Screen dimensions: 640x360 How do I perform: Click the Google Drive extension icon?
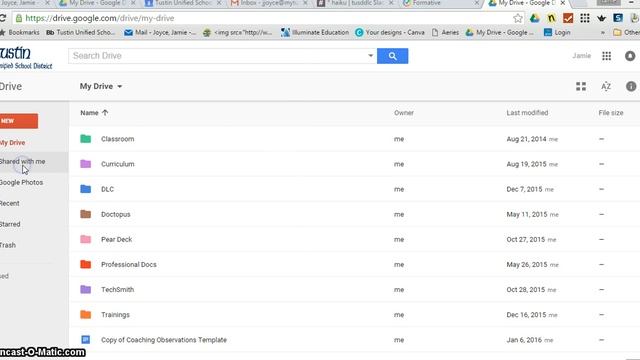tap(534, 18)
